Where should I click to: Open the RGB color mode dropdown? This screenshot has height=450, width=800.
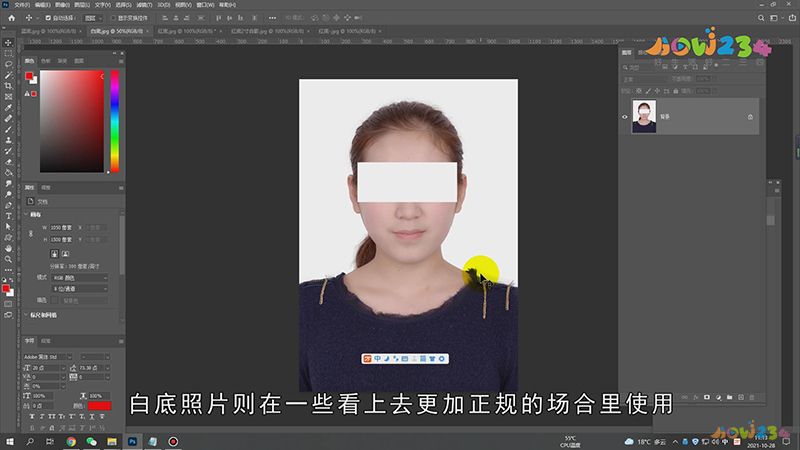click(80, 278)
